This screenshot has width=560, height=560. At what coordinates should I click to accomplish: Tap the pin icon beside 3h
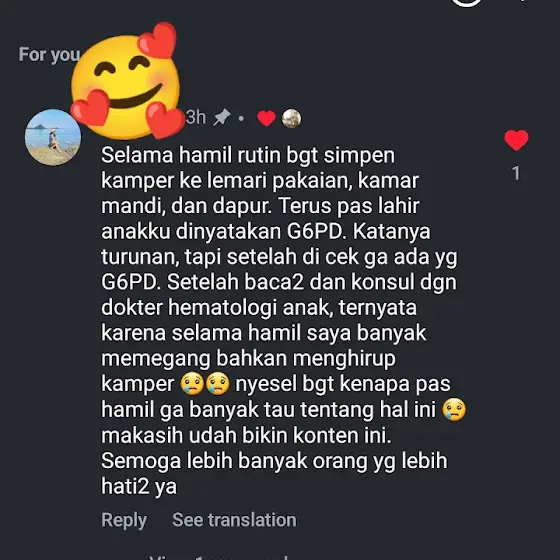point(222,117)
